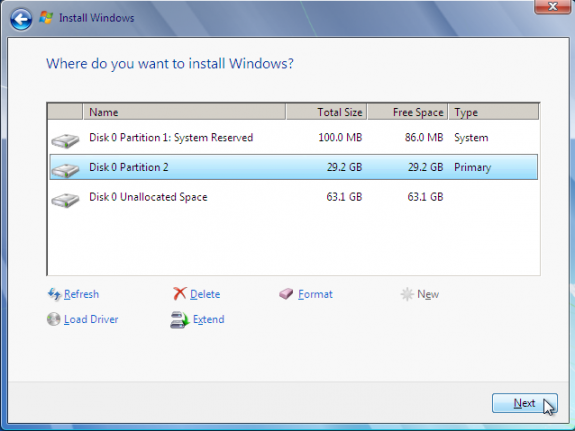
Task: Click the Load Driver disc icon
Action: pyautogui.click(x=54, y=319)
